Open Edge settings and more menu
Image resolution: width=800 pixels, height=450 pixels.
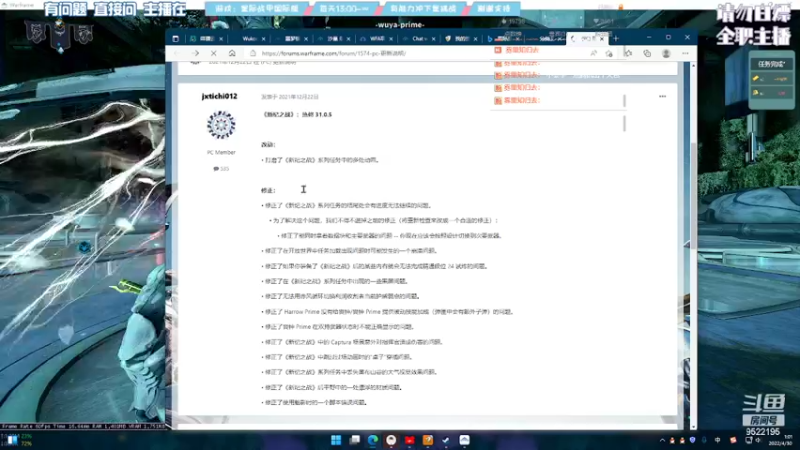[x=685, y=53]
